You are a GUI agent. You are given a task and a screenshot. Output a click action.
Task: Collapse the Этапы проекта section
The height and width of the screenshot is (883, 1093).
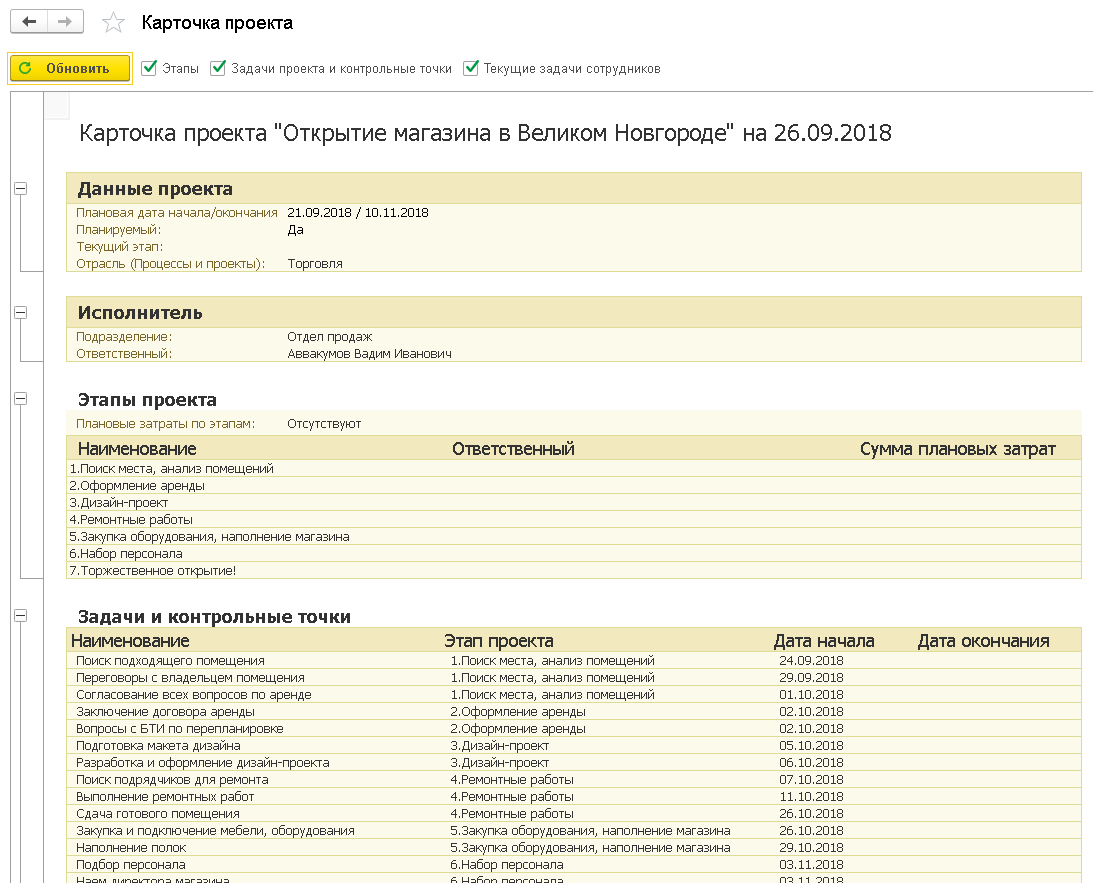coord(21,399)
